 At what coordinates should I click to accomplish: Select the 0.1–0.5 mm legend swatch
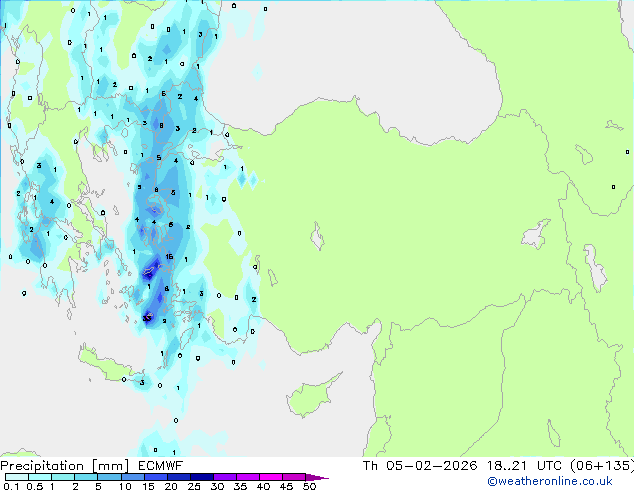tap(17, 477)
